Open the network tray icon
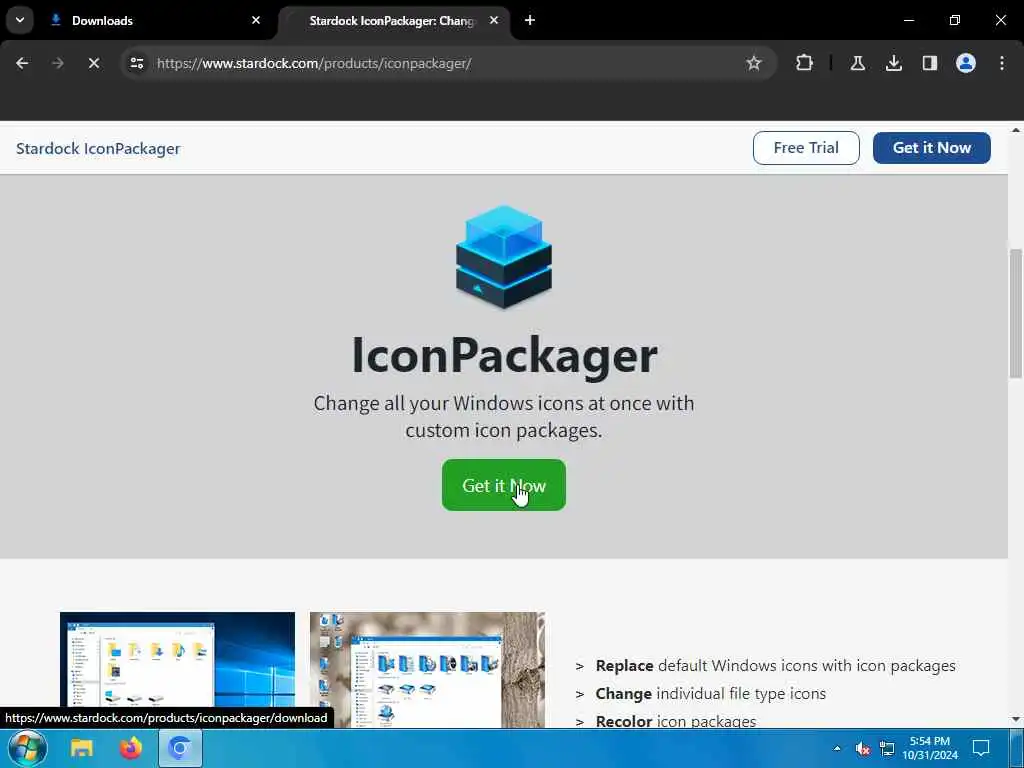 point(887,748)
